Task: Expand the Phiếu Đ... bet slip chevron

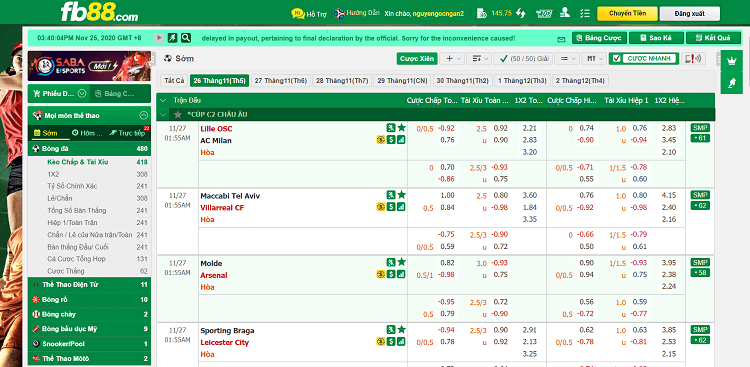Action: [x=82, y=93]
